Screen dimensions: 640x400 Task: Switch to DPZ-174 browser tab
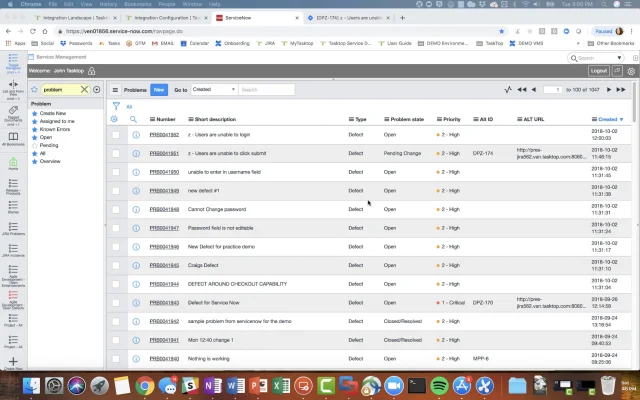coord(349,18)
